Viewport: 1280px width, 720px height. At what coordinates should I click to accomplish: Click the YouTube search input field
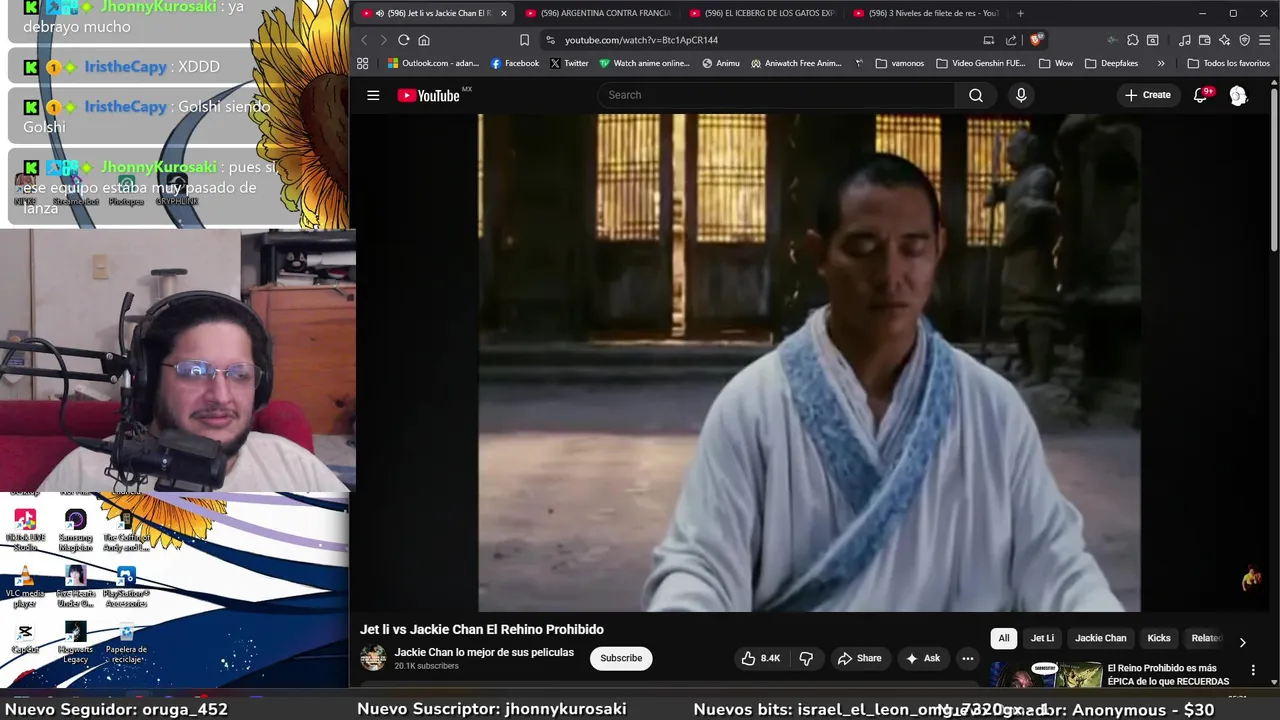[x=777, y=95]
